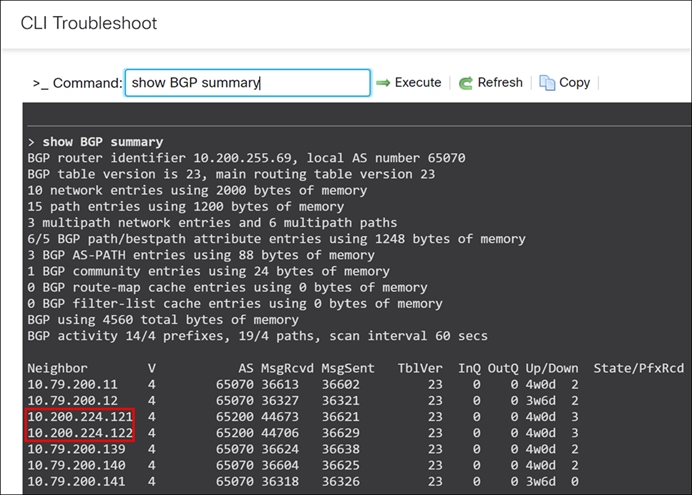
Task: Click neighbor address 10.79.200.141
Action: (76, 480)
